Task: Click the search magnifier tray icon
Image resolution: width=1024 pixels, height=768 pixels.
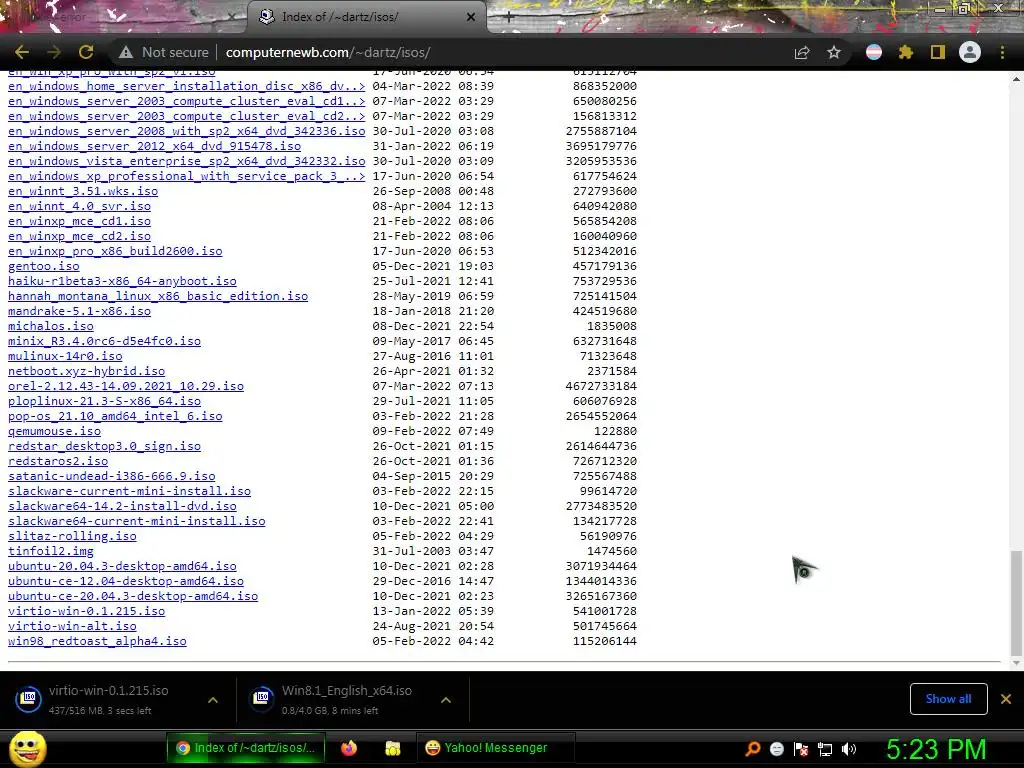Action: coord(753,748)
